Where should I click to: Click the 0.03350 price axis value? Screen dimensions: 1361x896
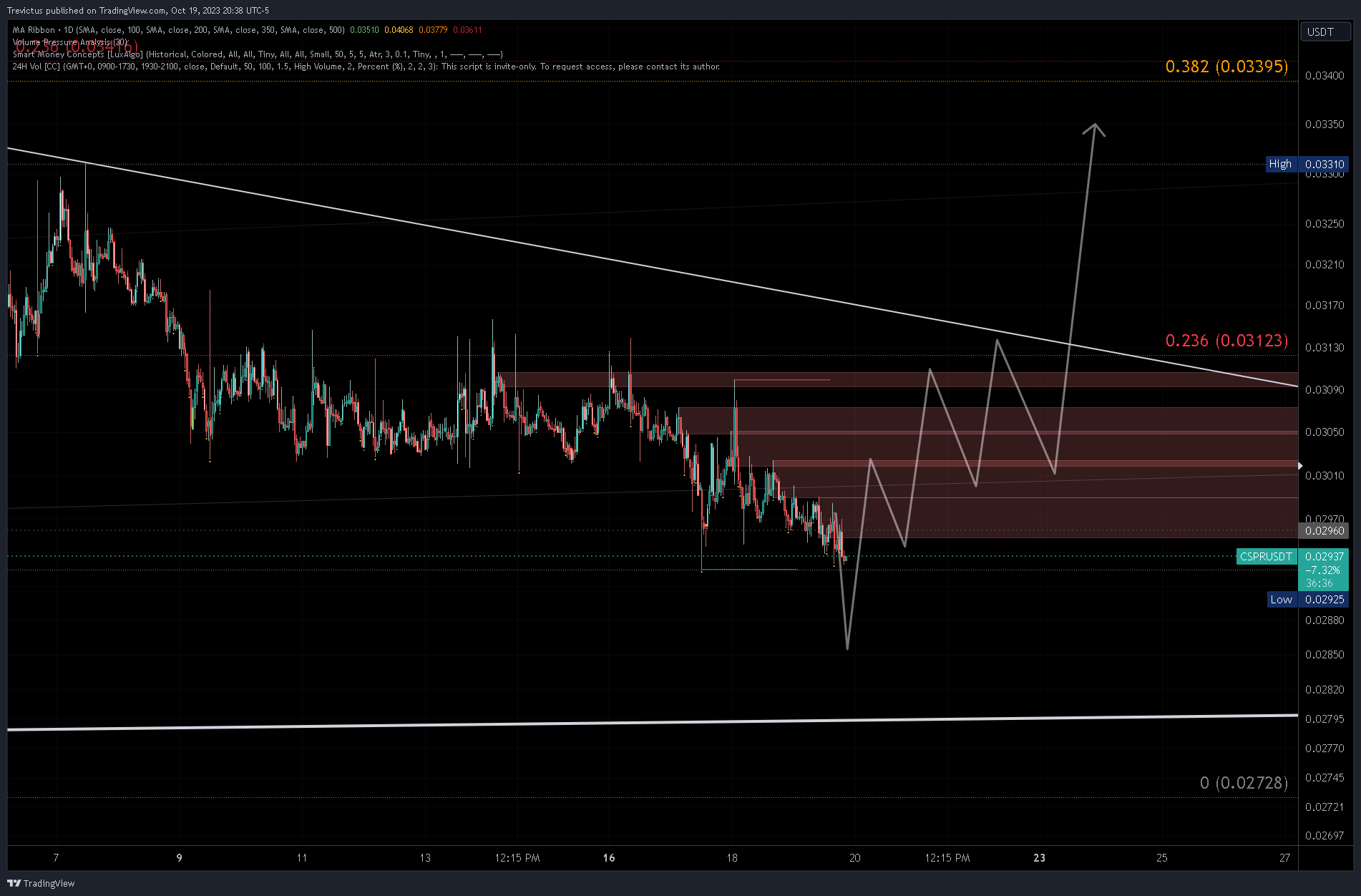pyautogui.click(x=1325, y=125)
